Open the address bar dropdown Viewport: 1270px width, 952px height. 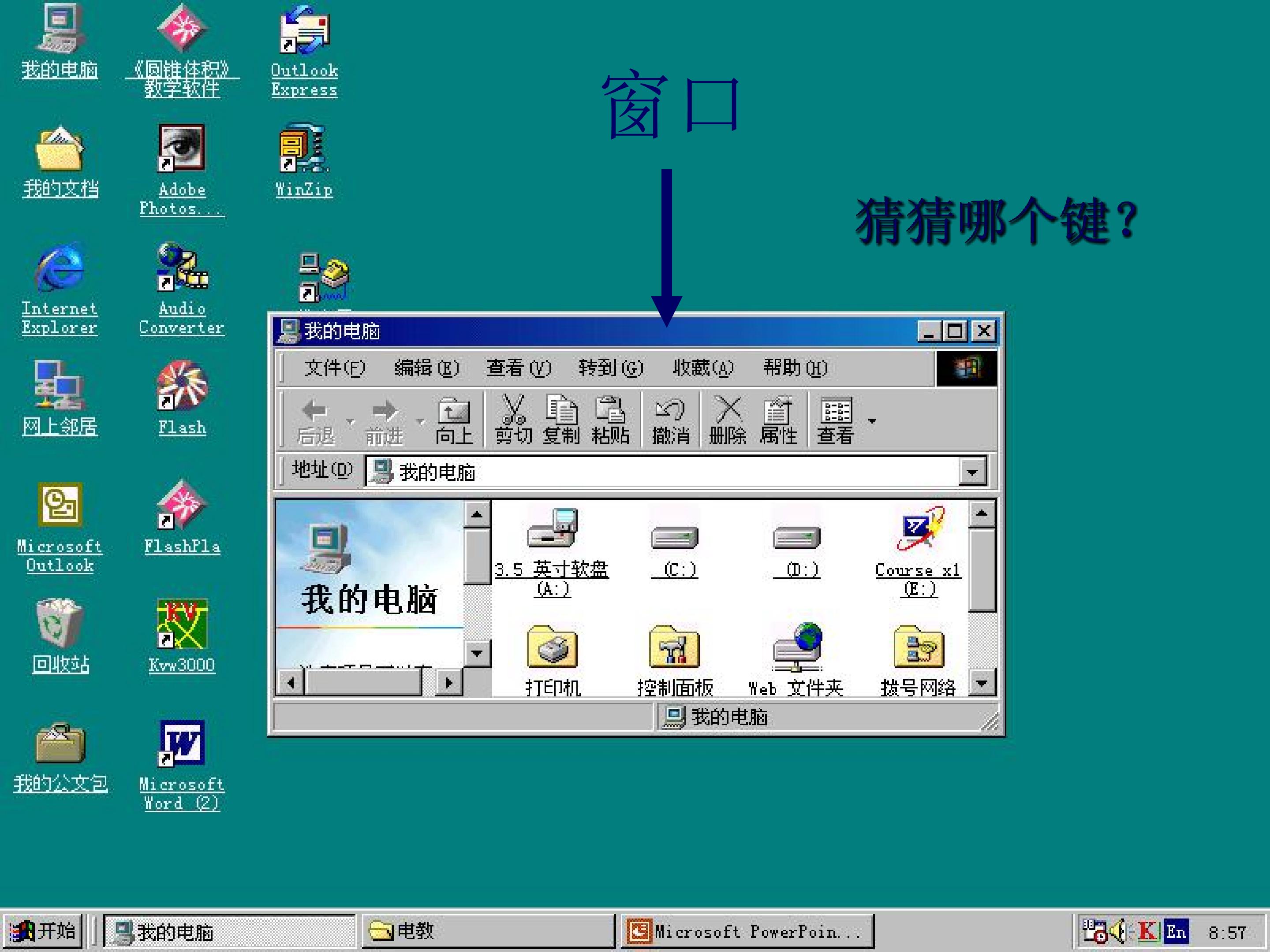point(972,472)
